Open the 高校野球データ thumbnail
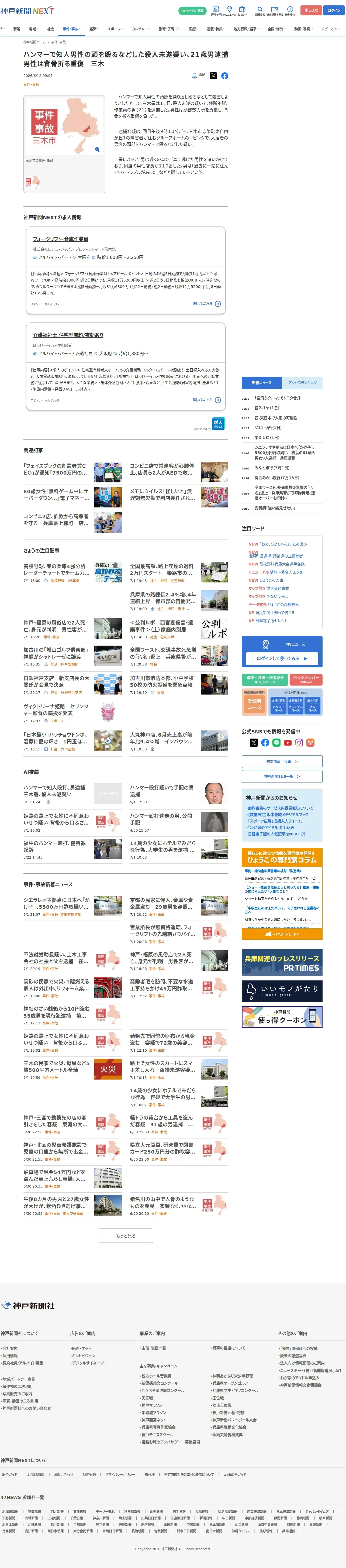This screenshot has height=1568, width=346. (x=108, y=572)
